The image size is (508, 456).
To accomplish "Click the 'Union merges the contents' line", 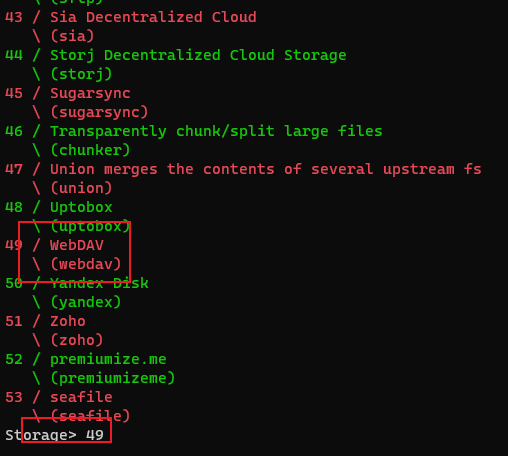I will (243, 169).
